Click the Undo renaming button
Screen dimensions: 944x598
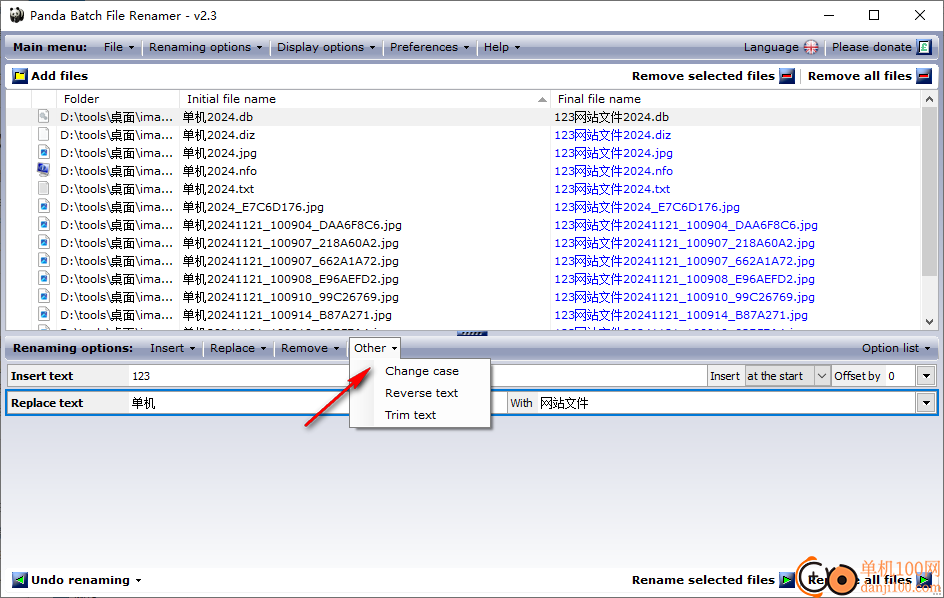[x=80, y=580]
